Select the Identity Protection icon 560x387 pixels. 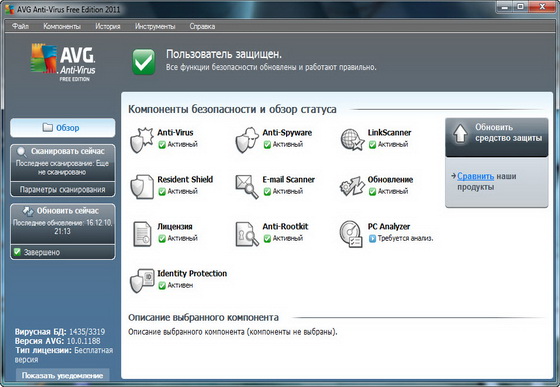pos(142,281)
